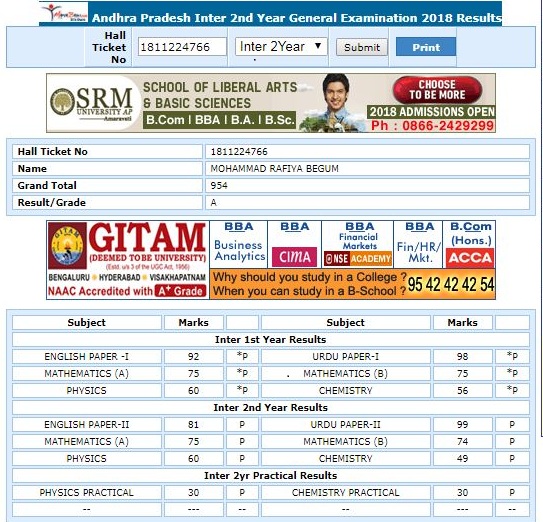Click the BBA Financial Markets NSE Academy tile

(358, 244)
